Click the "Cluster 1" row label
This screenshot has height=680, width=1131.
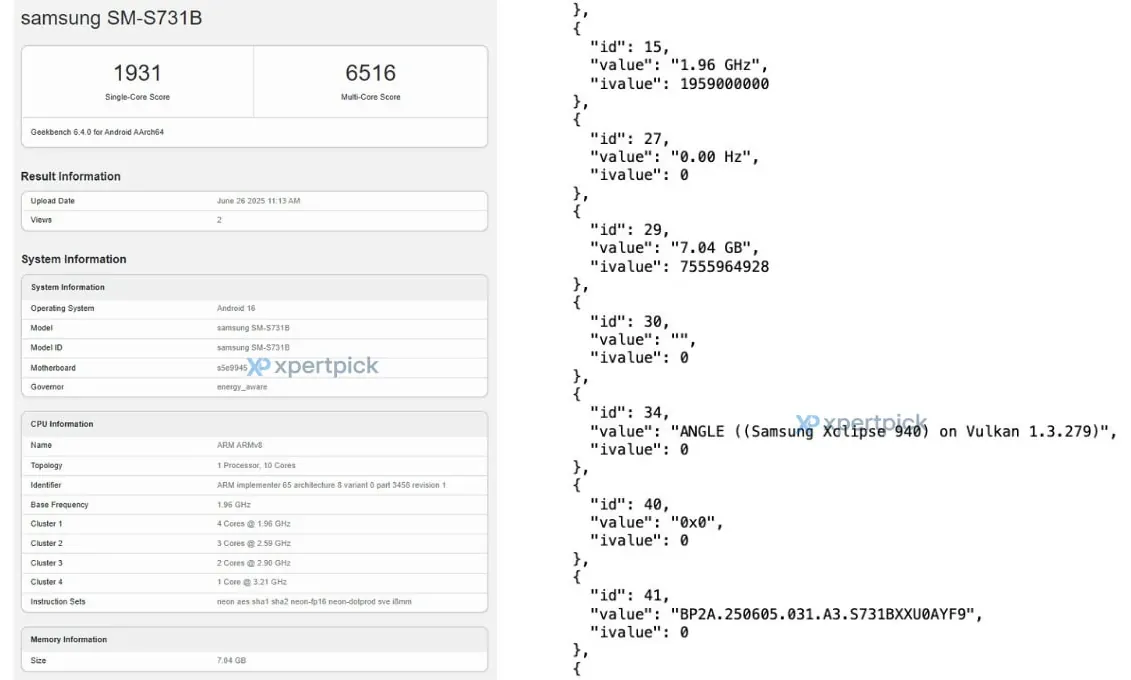46,524
